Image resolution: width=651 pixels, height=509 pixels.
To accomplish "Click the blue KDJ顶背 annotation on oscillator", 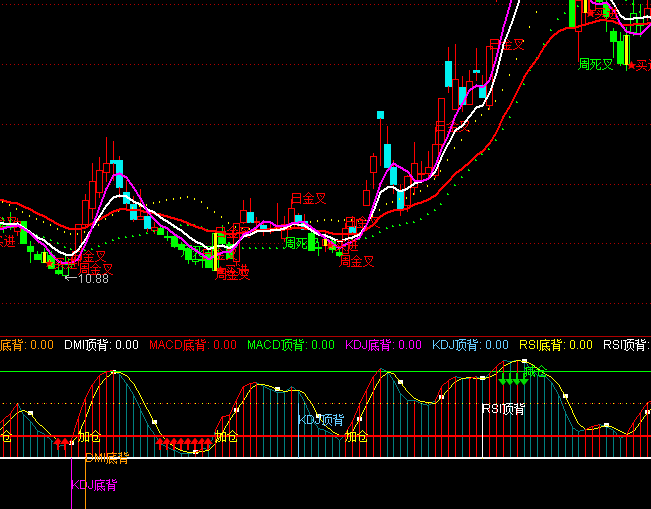I will (x=321, y=420).
